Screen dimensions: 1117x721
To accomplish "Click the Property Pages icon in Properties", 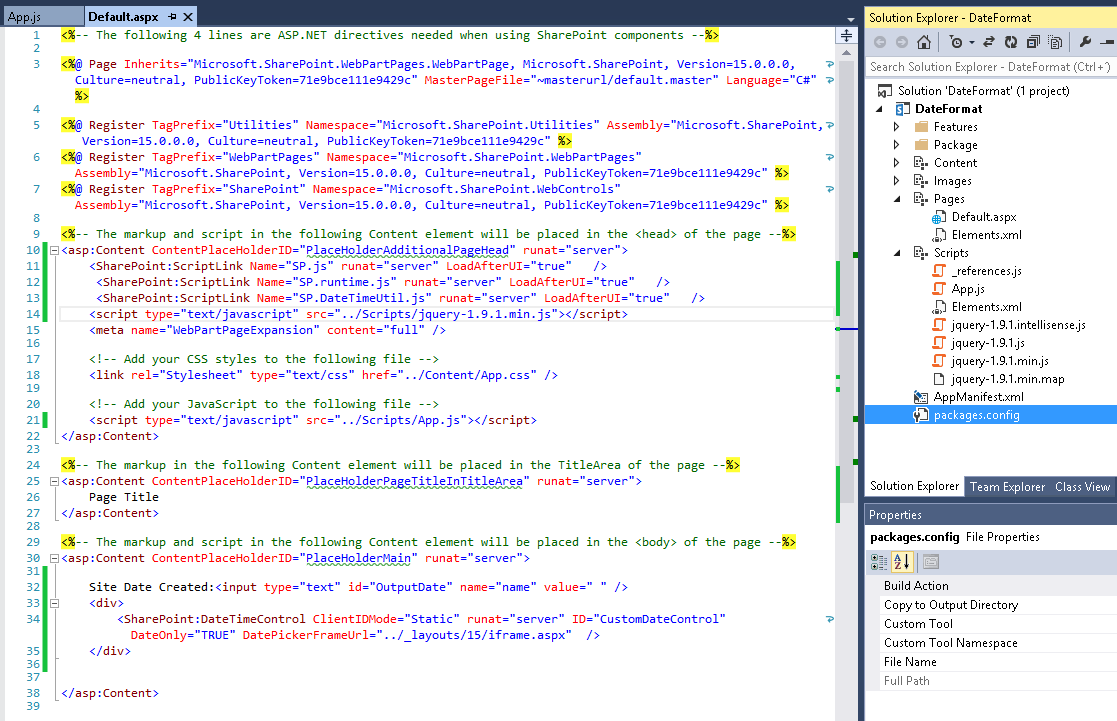I will [x=931, y=562].
